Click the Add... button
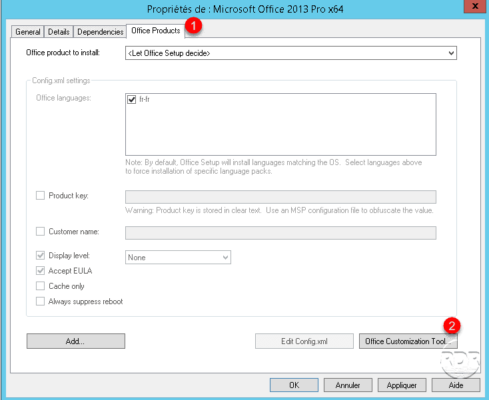The image size is (489, 400). (x=76, y=341)
